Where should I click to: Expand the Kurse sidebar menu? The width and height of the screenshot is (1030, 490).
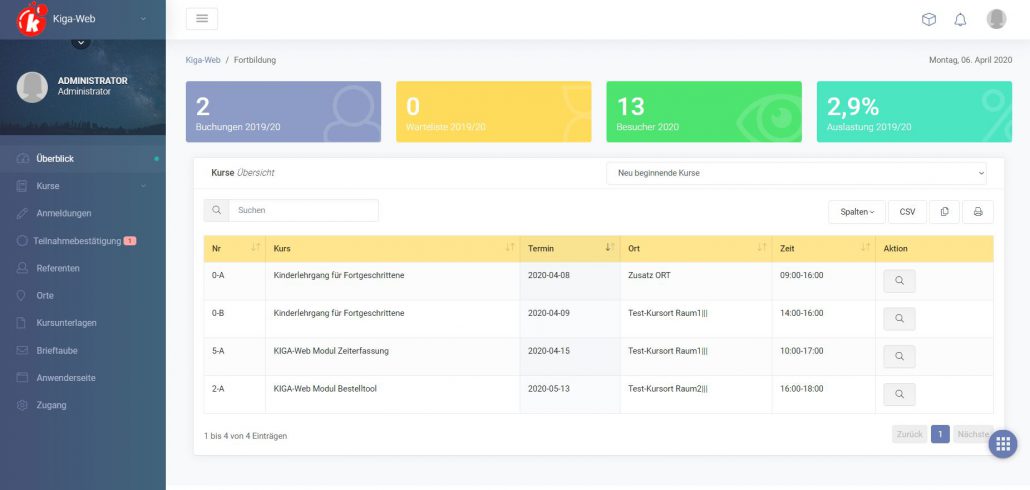point(82,186)
